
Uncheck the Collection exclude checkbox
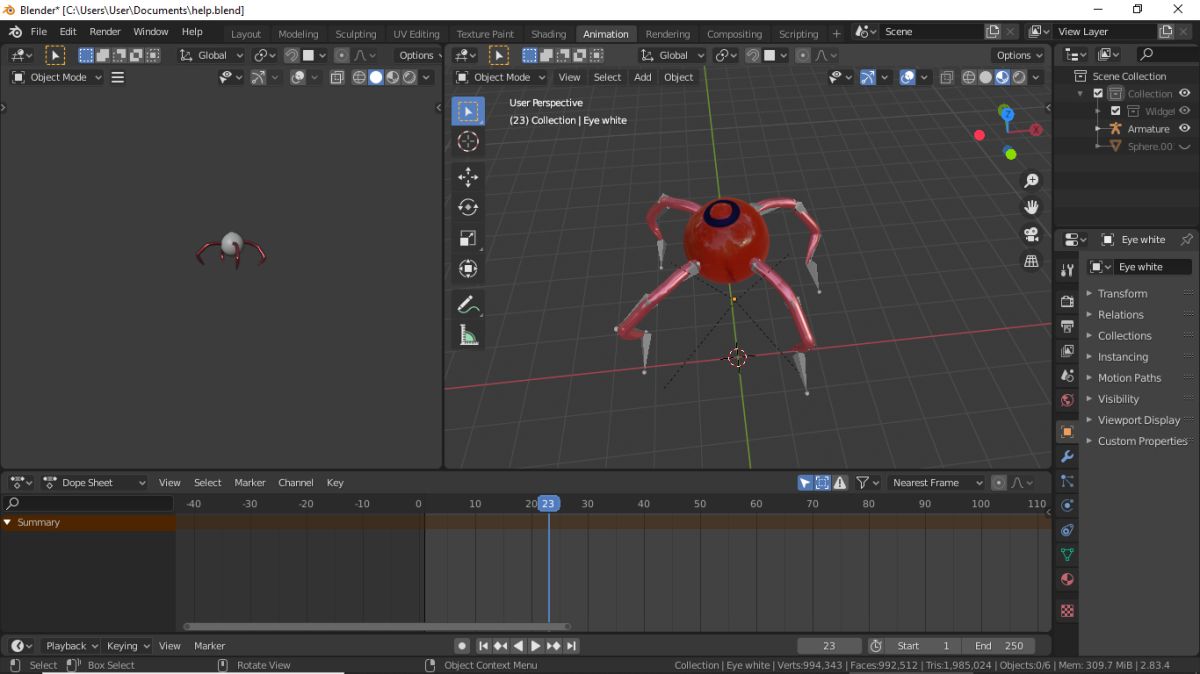tap(1098, 94)
